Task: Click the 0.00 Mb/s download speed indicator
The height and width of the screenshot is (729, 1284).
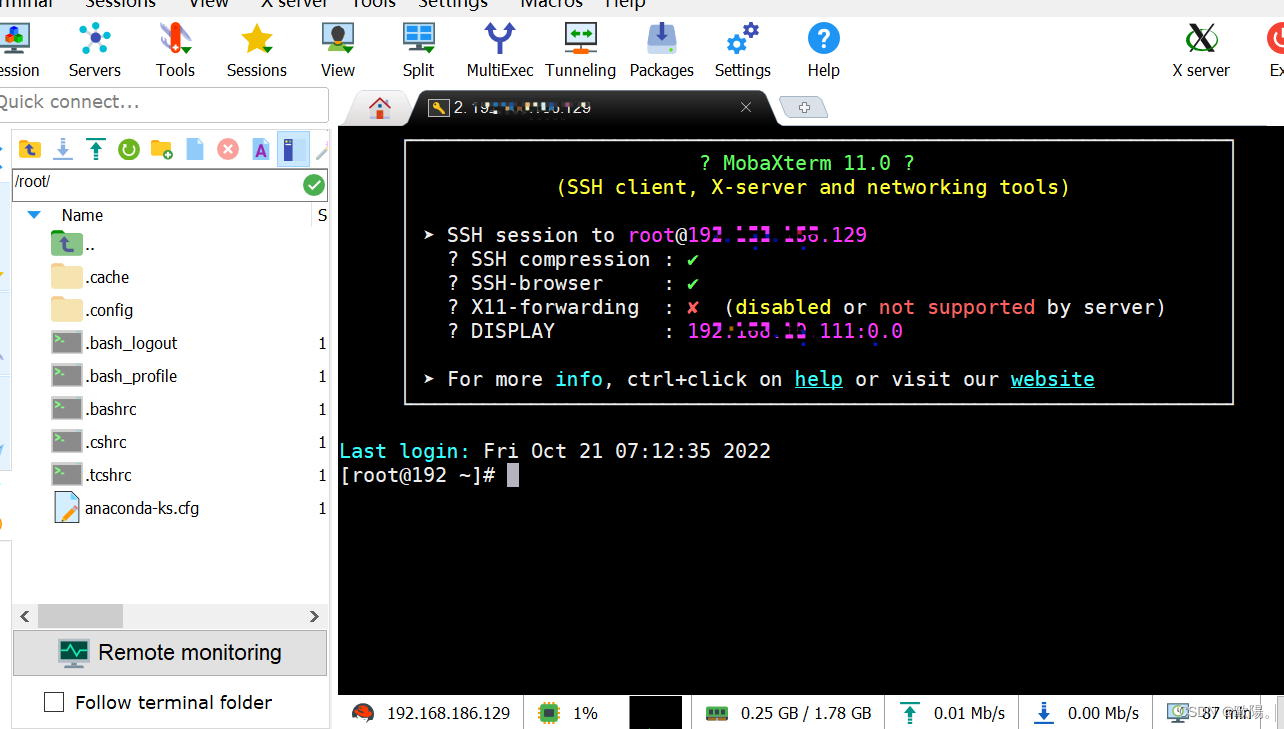Action: click(x=1086, y=713)
